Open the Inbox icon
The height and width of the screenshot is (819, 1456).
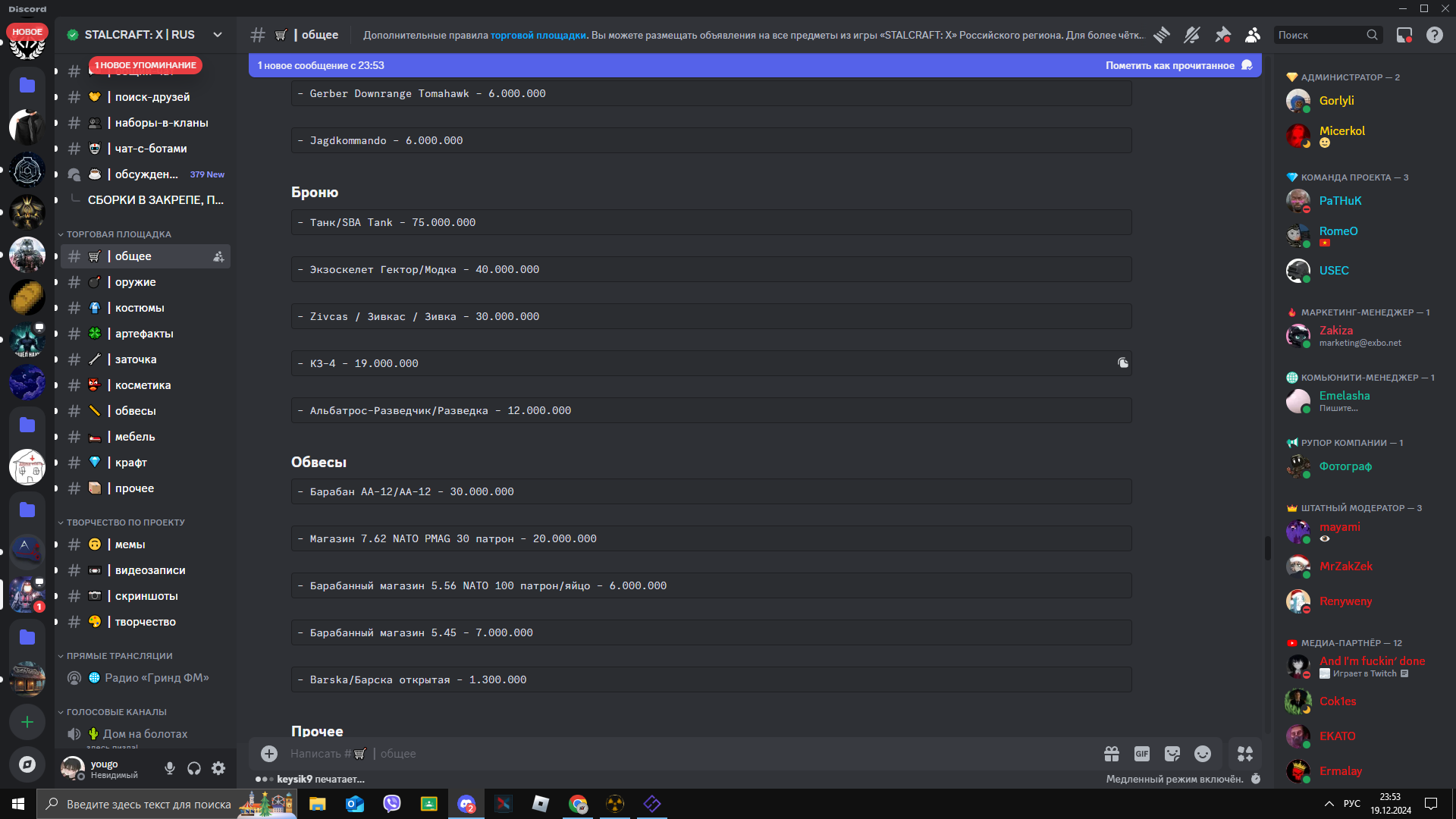(x=1404, y=35)
